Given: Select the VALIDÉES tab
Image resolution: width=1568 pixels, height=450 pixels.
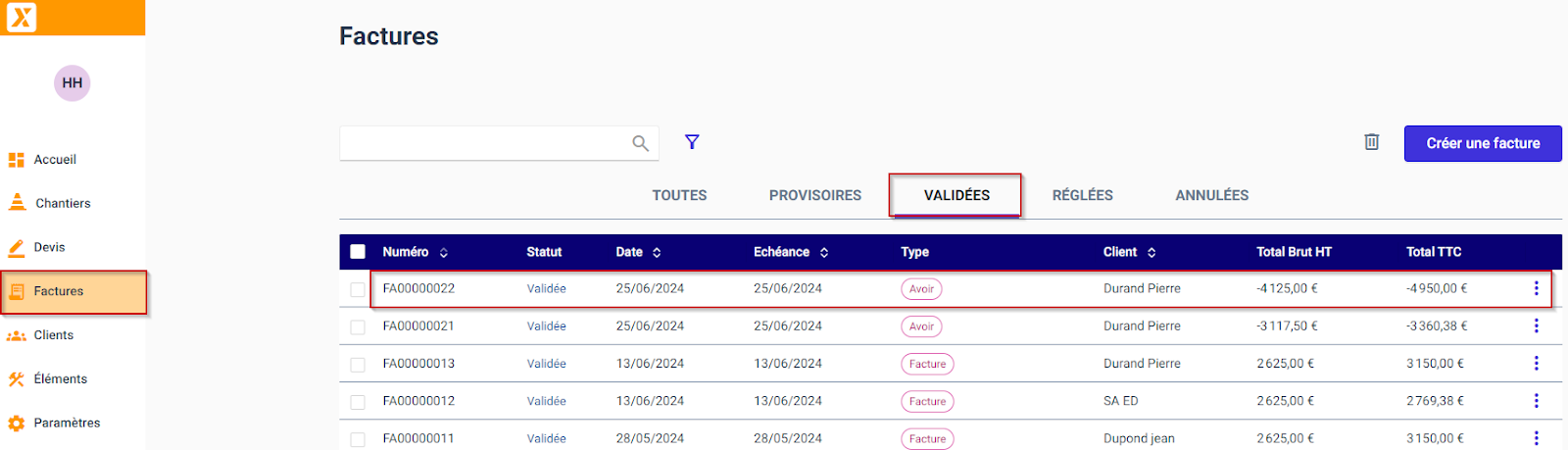Looking at the screenshot, I should click(956, 195).
